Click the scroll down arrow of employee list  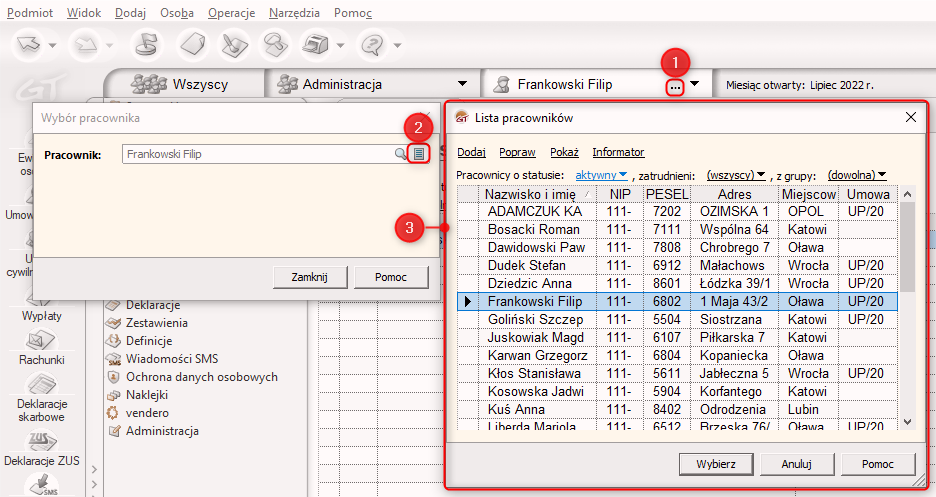(907, 422)
